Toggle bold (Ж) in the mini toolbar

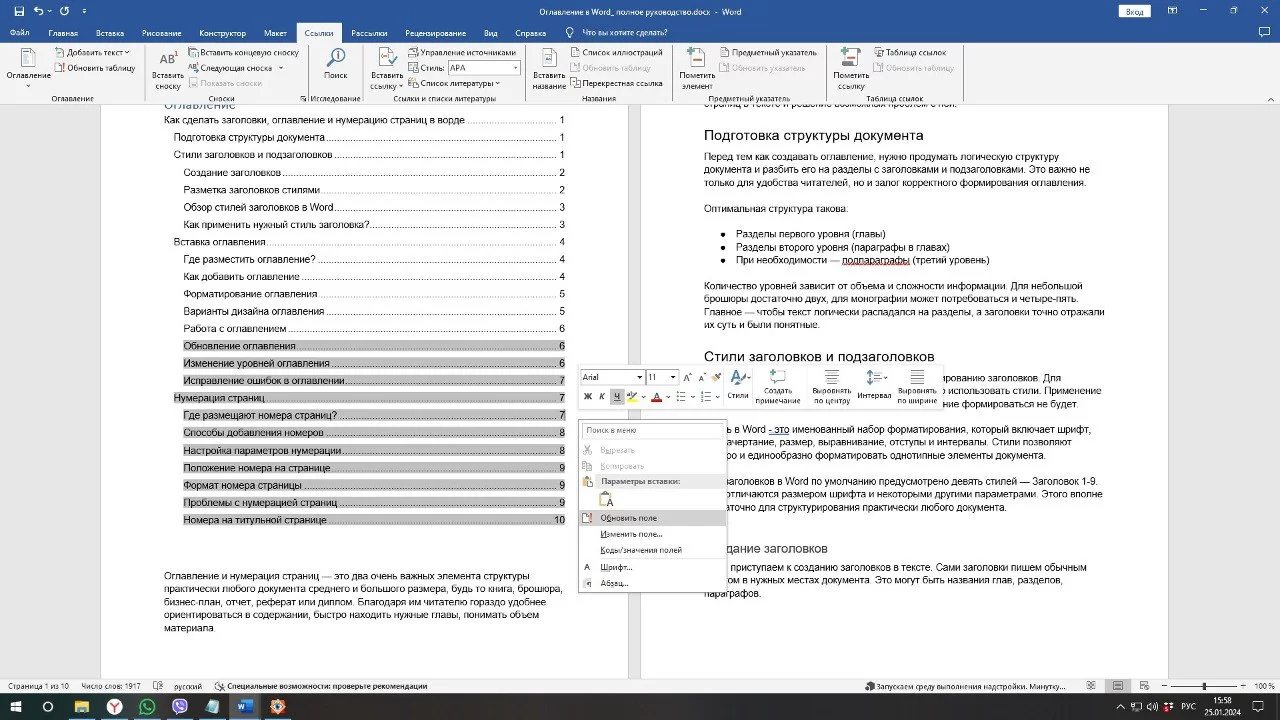click(588, 397)
